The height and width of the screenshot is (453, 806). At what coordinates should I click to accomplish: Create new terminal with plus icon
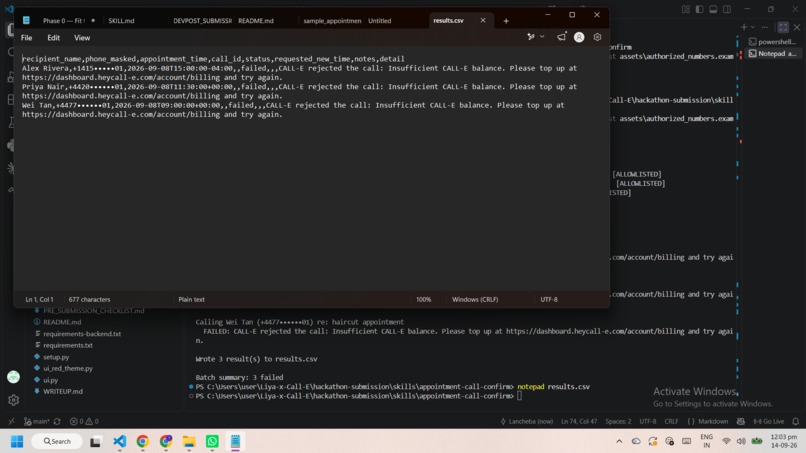(x=743, y=27)
